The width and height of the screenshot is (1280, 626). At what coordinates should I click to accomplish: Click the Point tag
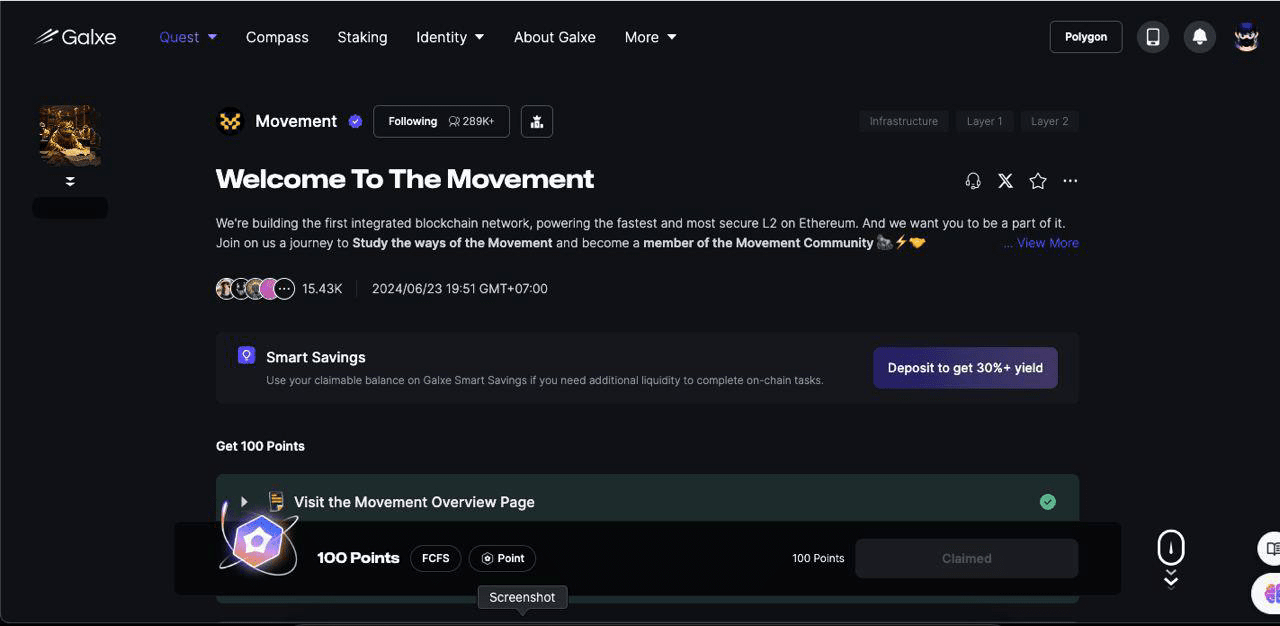(x=503, y=558)
